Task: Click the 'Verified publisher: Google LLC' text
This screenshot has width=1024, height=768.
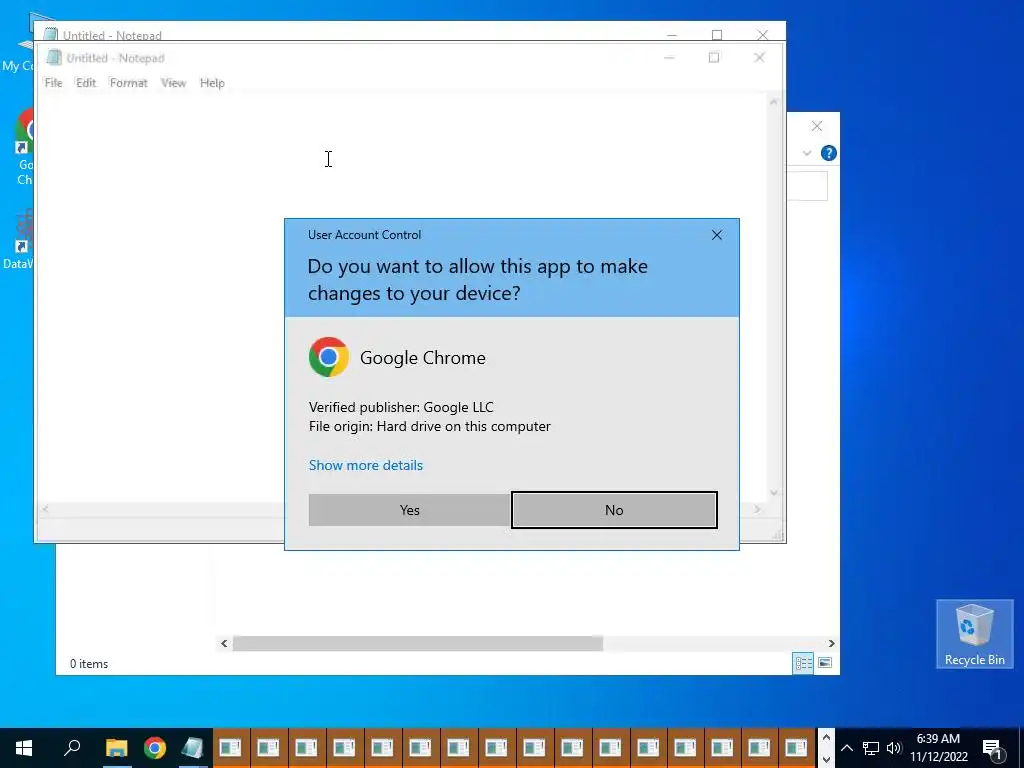Action: (401, 407)
